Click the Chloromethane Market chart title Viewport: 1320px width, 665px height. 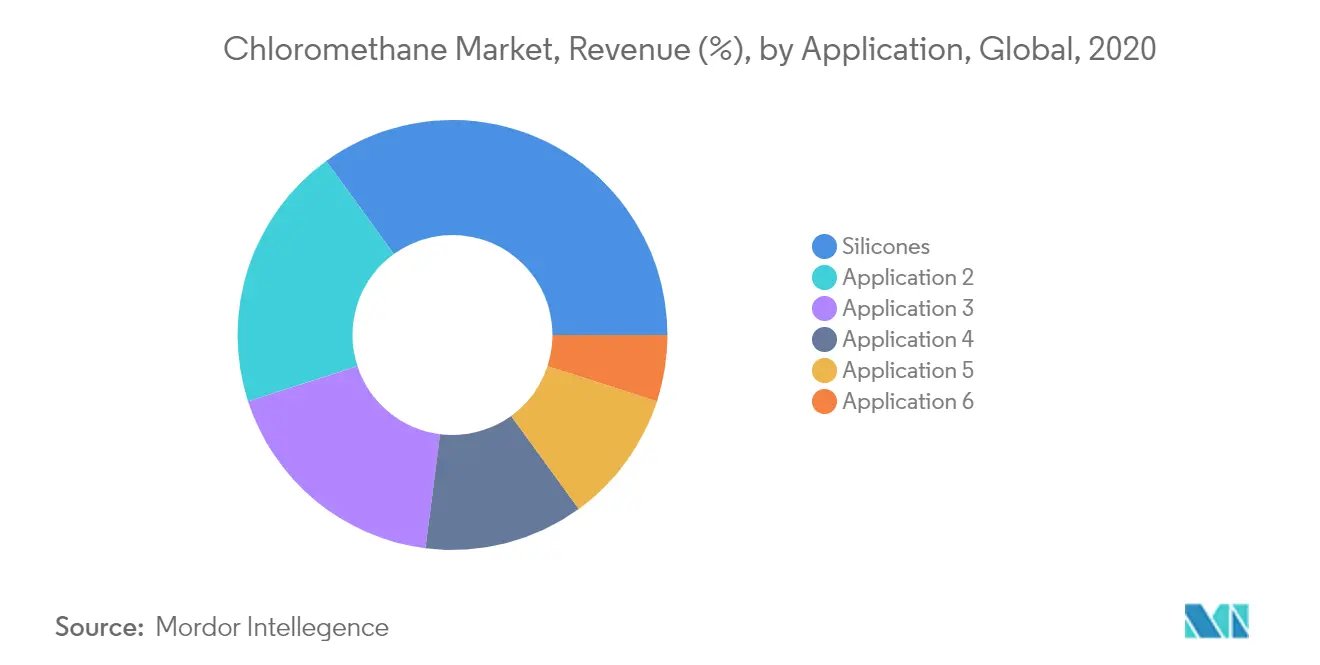coord(689,49)
